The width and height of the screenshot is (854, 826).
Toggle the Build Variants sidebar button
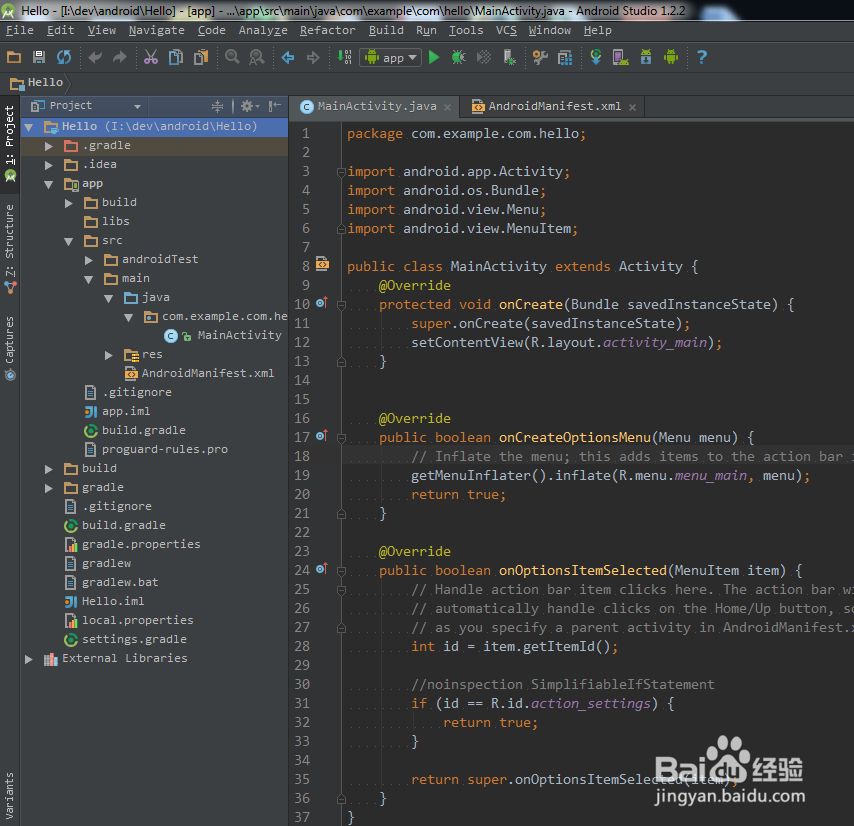(x=10, y=796)
